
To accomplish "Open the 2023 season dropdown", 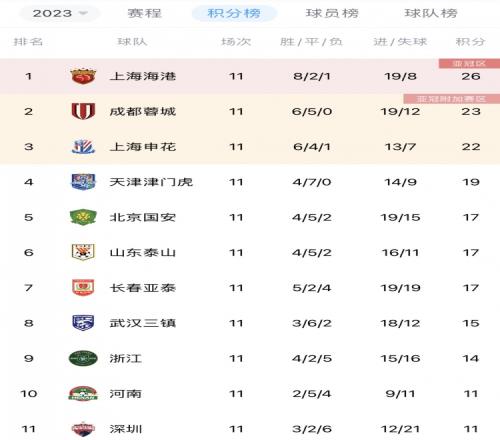I will click(x=59, y=13).
